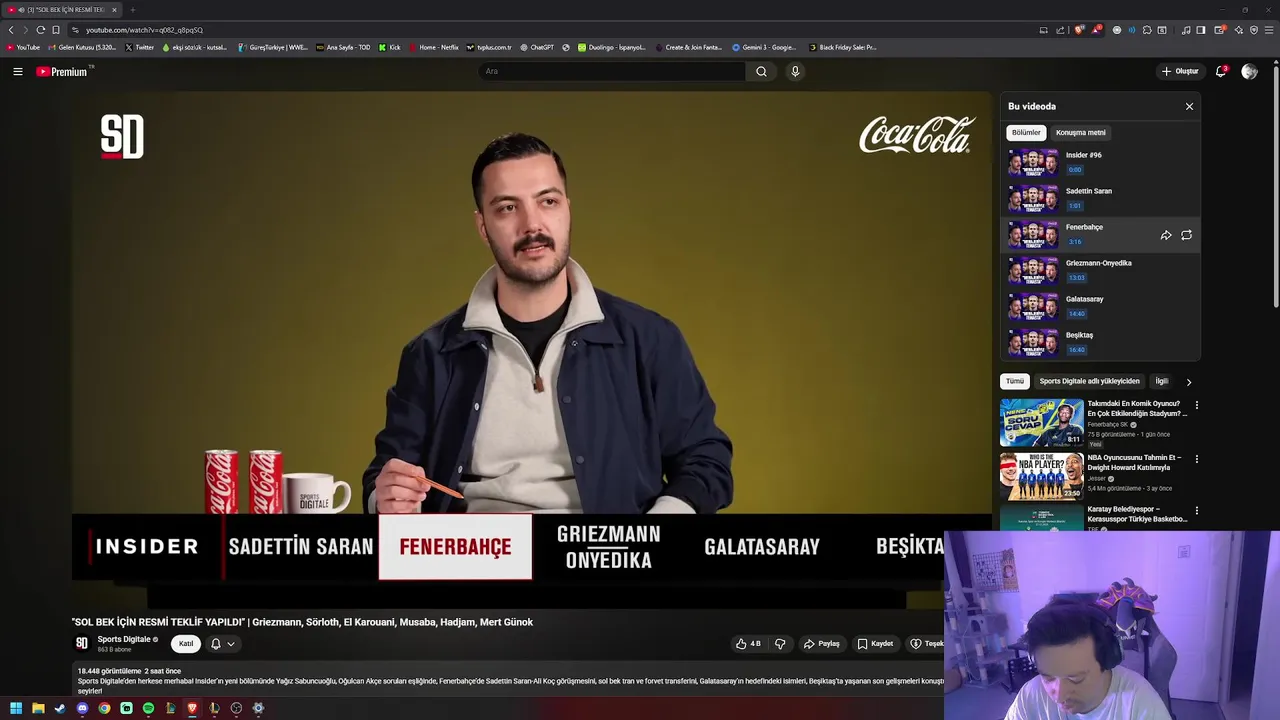Open the Gemini 3 - Google bookmark

[764, 47]
